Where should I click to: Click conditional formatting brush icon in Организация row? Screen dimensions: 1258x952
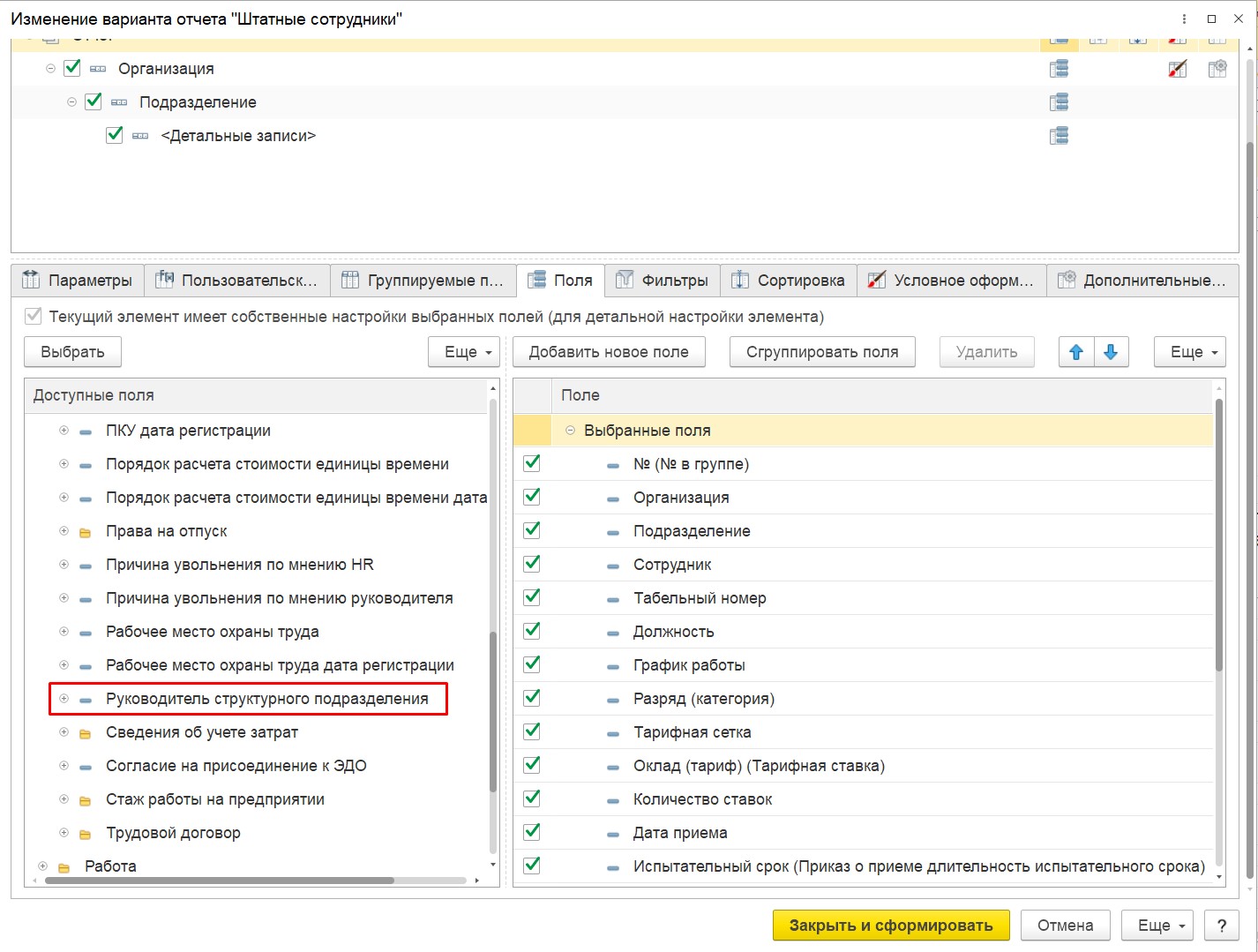(1177, 69)
